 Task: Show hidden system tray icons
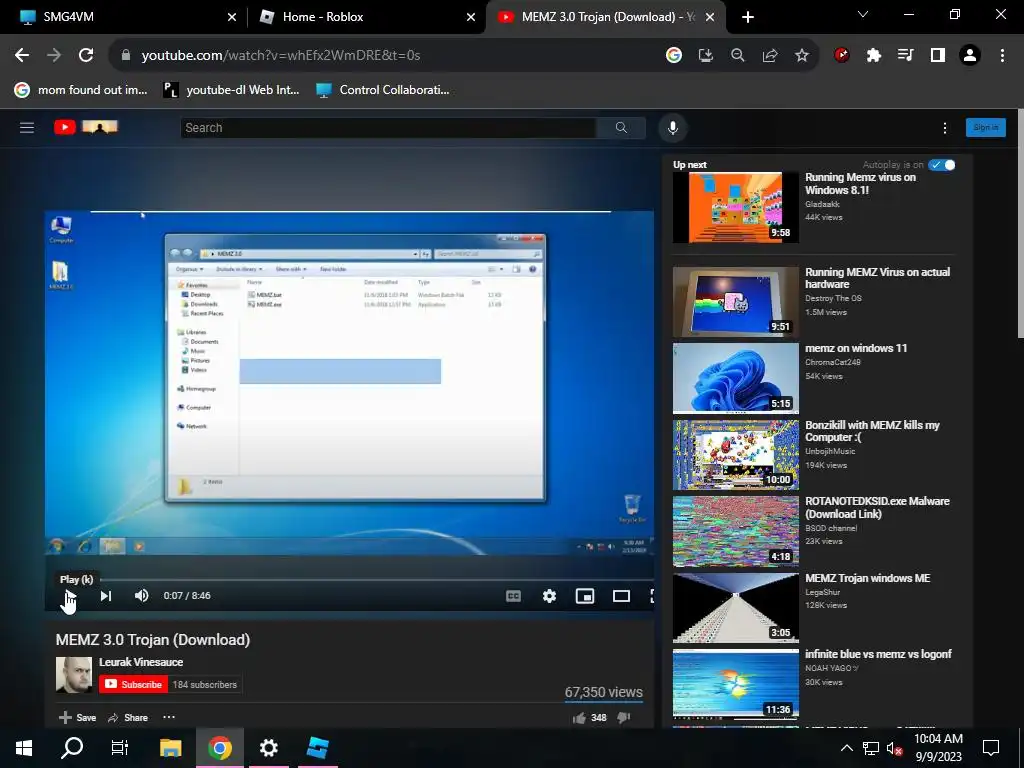click(846, 748)
